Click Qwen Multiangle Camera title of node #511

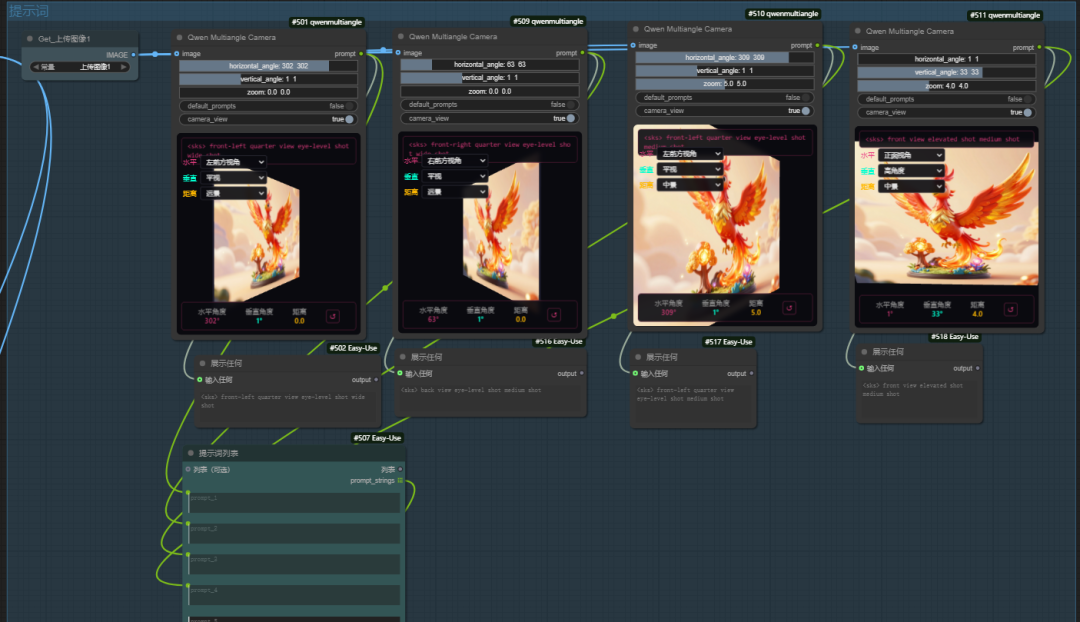(909, 31)
